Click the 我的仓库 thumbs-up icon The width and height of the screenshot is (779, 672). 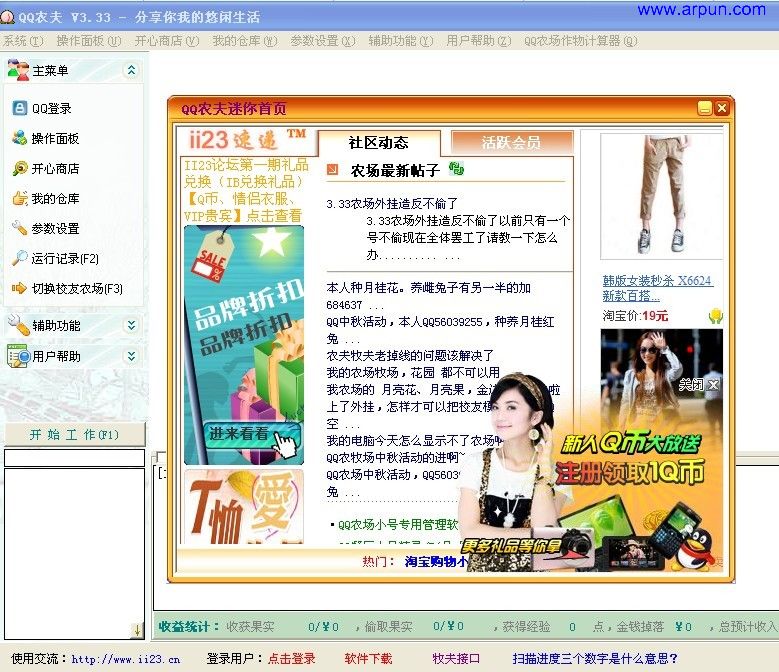tap(20, 199)
